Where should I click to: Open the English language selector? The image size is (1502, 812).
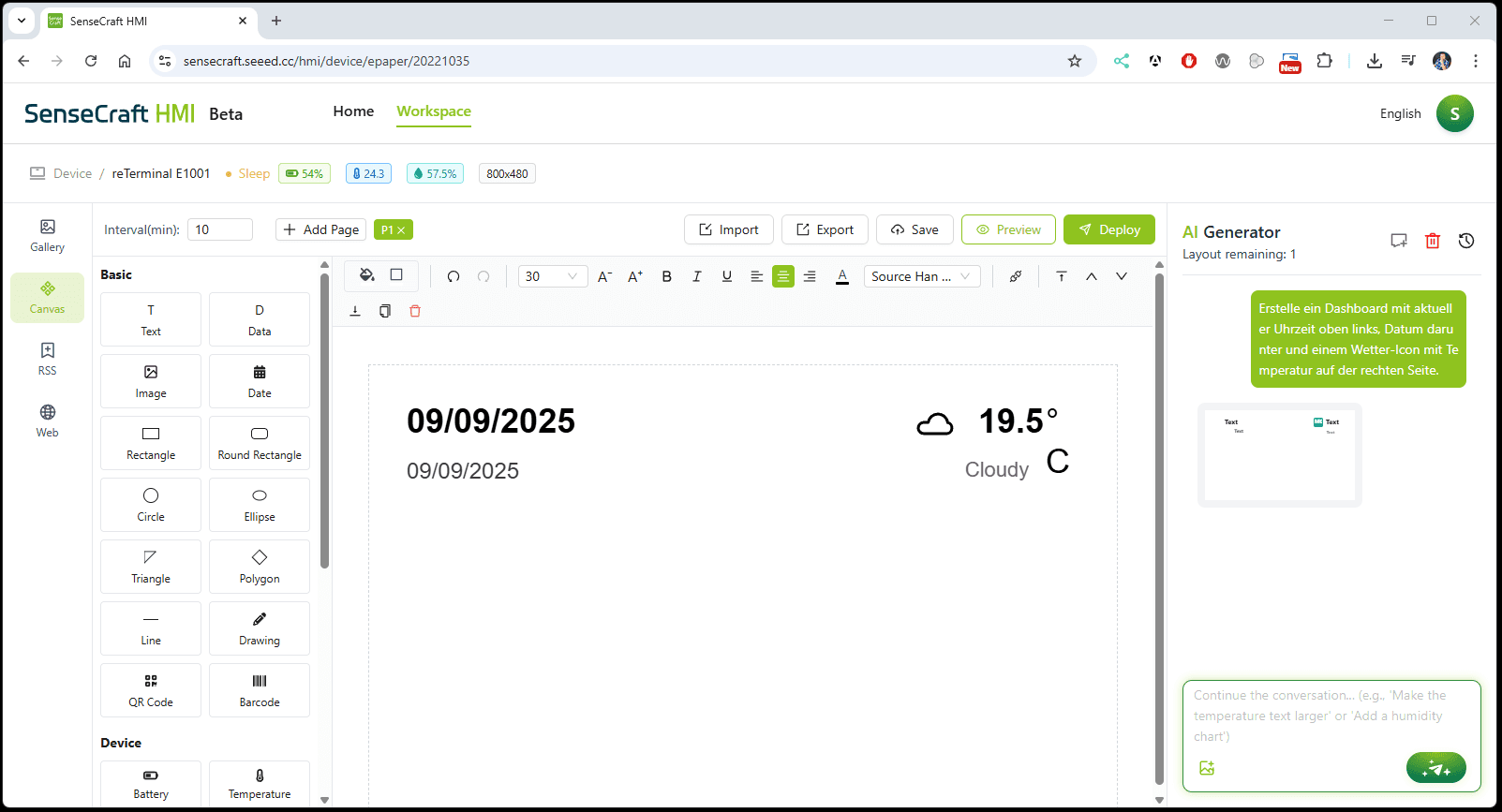(1400, 113)
